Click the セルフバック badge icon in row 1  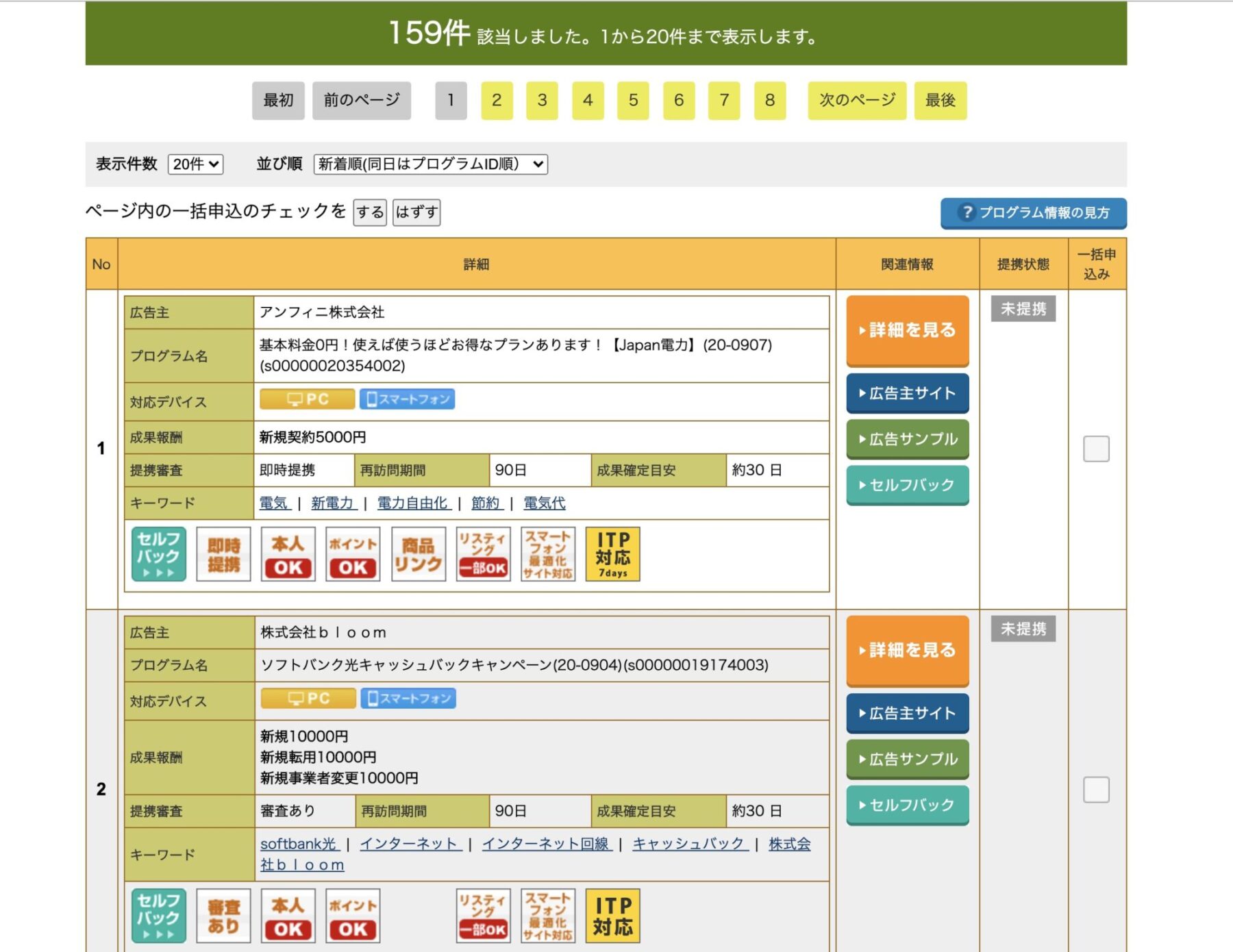pos(159,554)
